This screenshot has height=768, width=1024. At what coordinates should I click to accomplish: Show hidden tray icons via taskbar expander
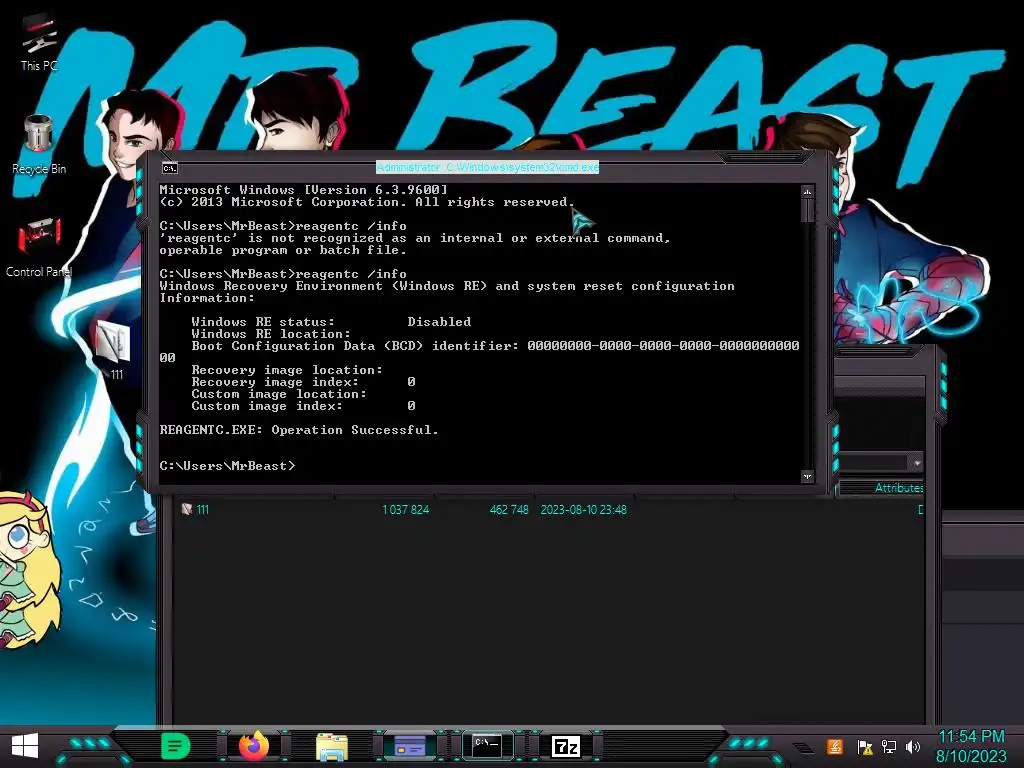[x=803, y=748]
